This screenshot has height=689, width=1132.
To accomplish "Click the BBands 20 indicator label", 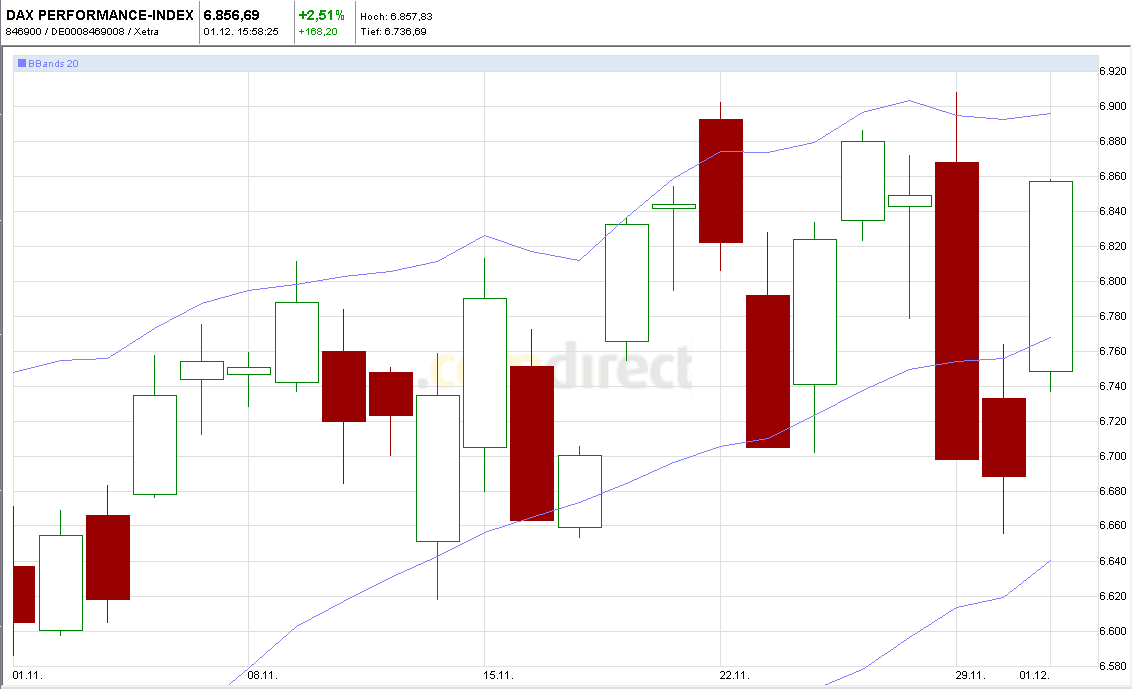I will tap(53, 63).
